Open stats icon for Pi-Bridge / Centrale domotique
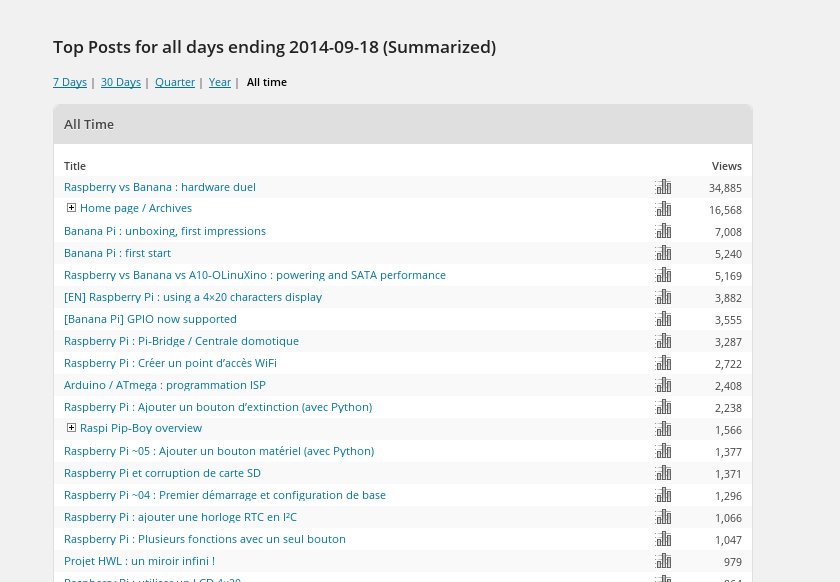Image resolution: width=840 pixels, height=582 pixels. (663, 341)
